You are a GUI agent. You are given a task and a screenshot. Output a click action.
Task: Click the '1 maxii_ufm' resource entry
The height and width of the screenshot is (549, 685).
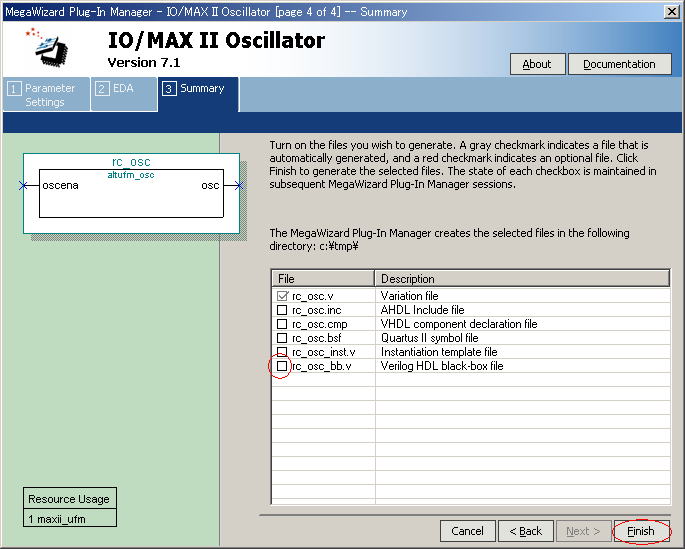tap(69, 518)
